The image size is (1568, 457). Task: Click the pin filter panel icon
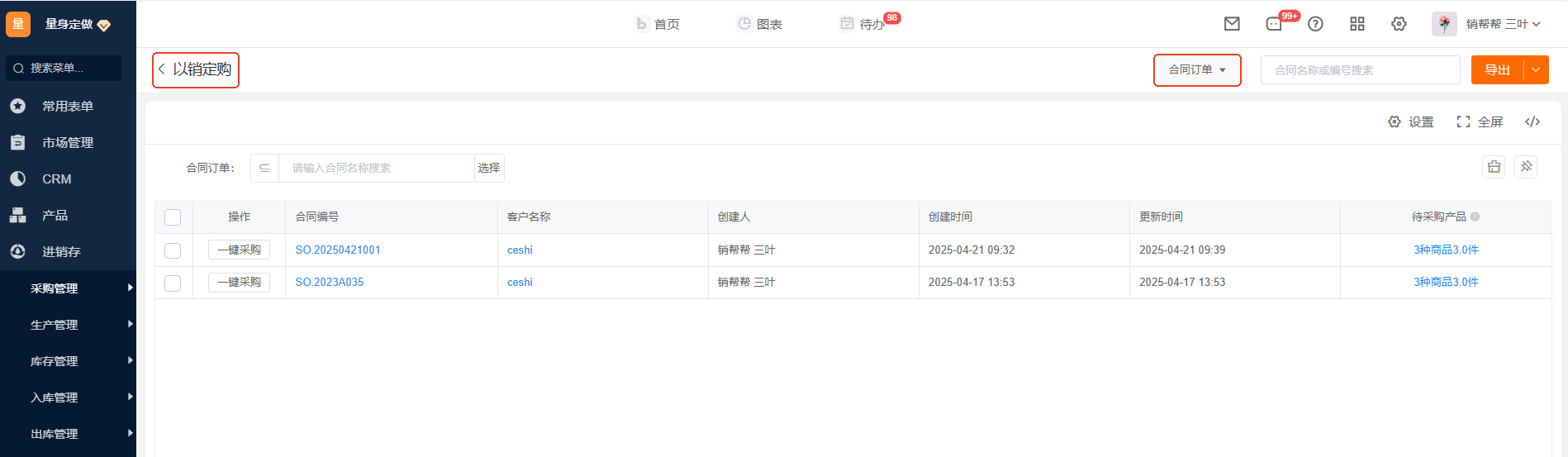[x=1526, y=167]
